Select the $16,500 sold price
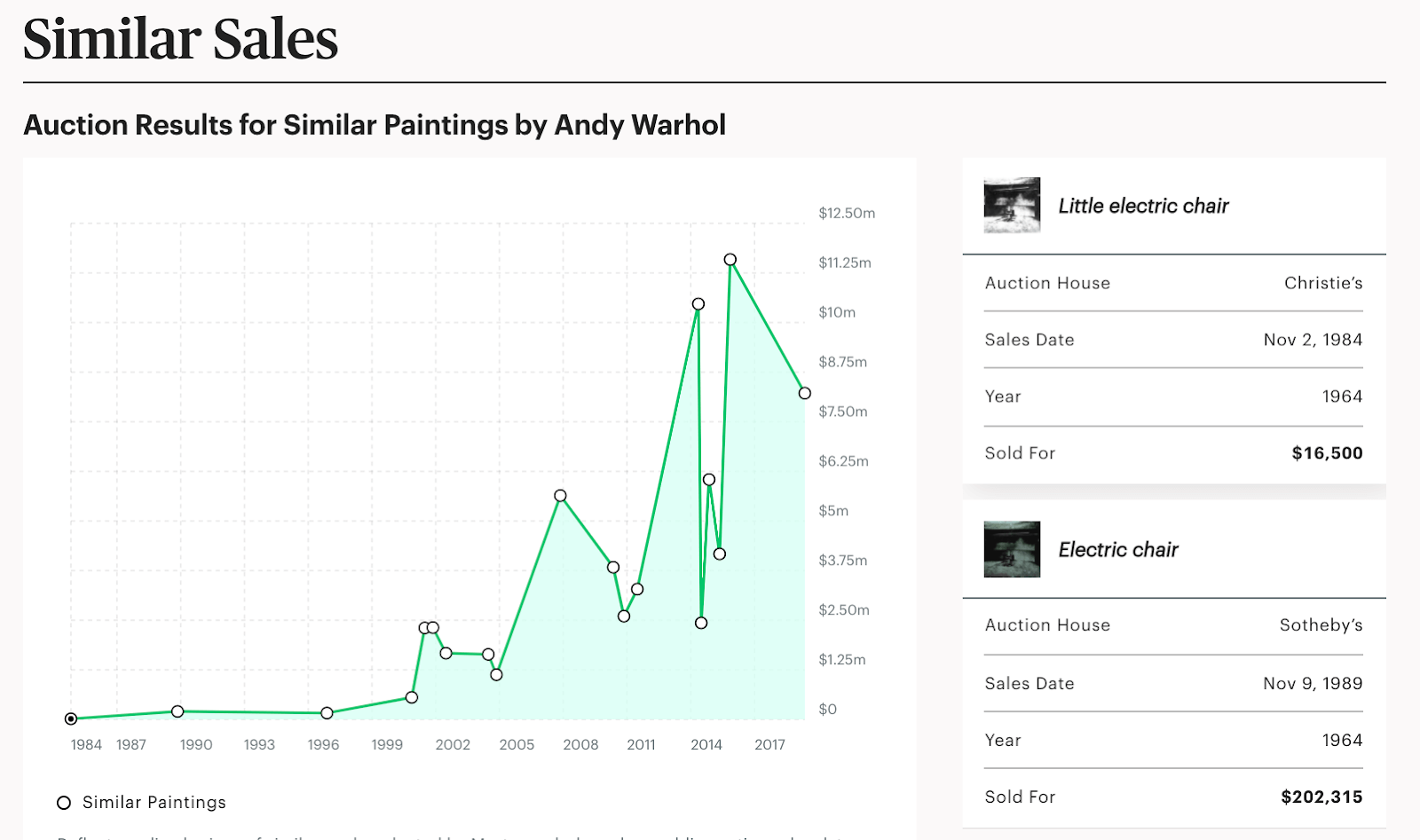Viewport: 1420px width, 840px height. 1327,453
